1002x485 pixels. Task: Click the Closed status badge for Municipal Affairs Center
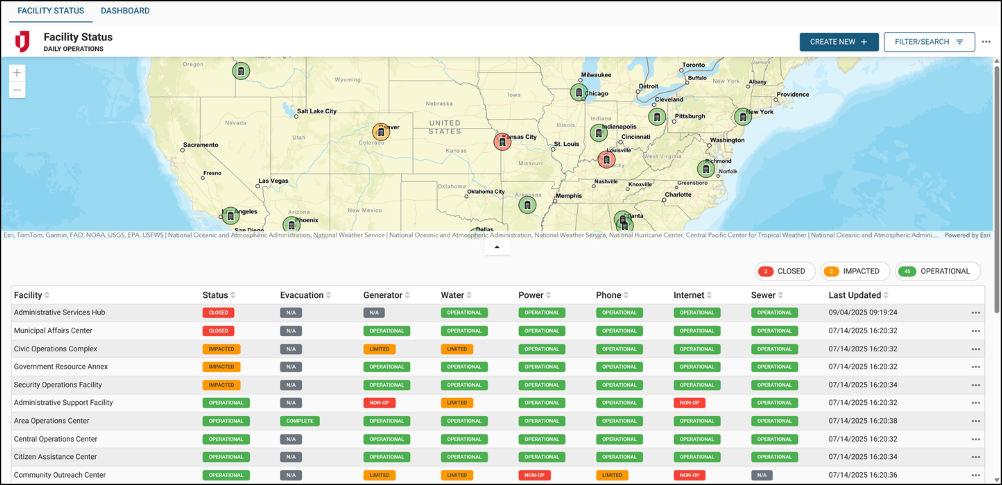click(219, 331)
